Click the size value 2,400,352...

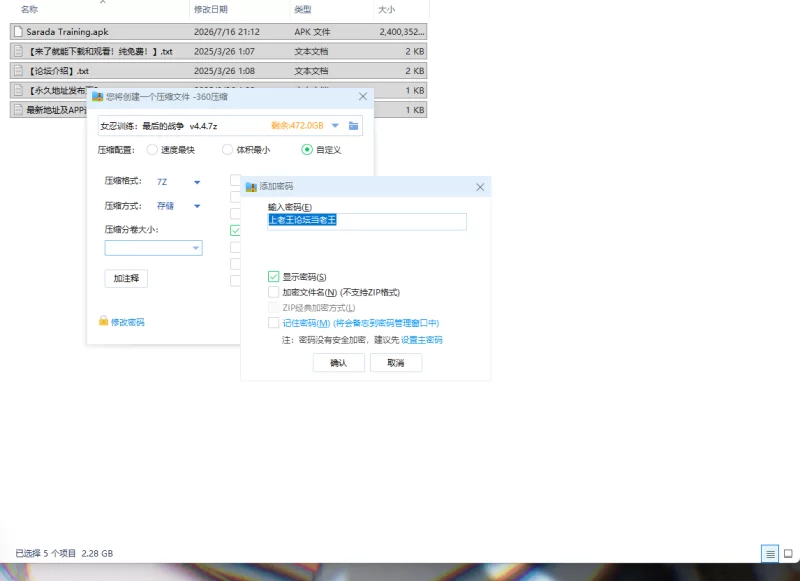402,32
